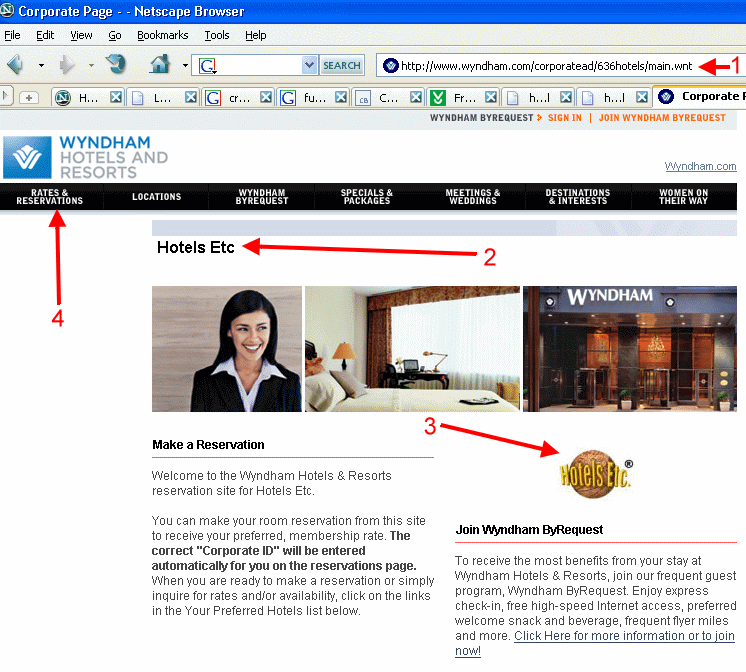Open the Go menu
The width and height of the screenshot is (746, 672).
point(115,35)
